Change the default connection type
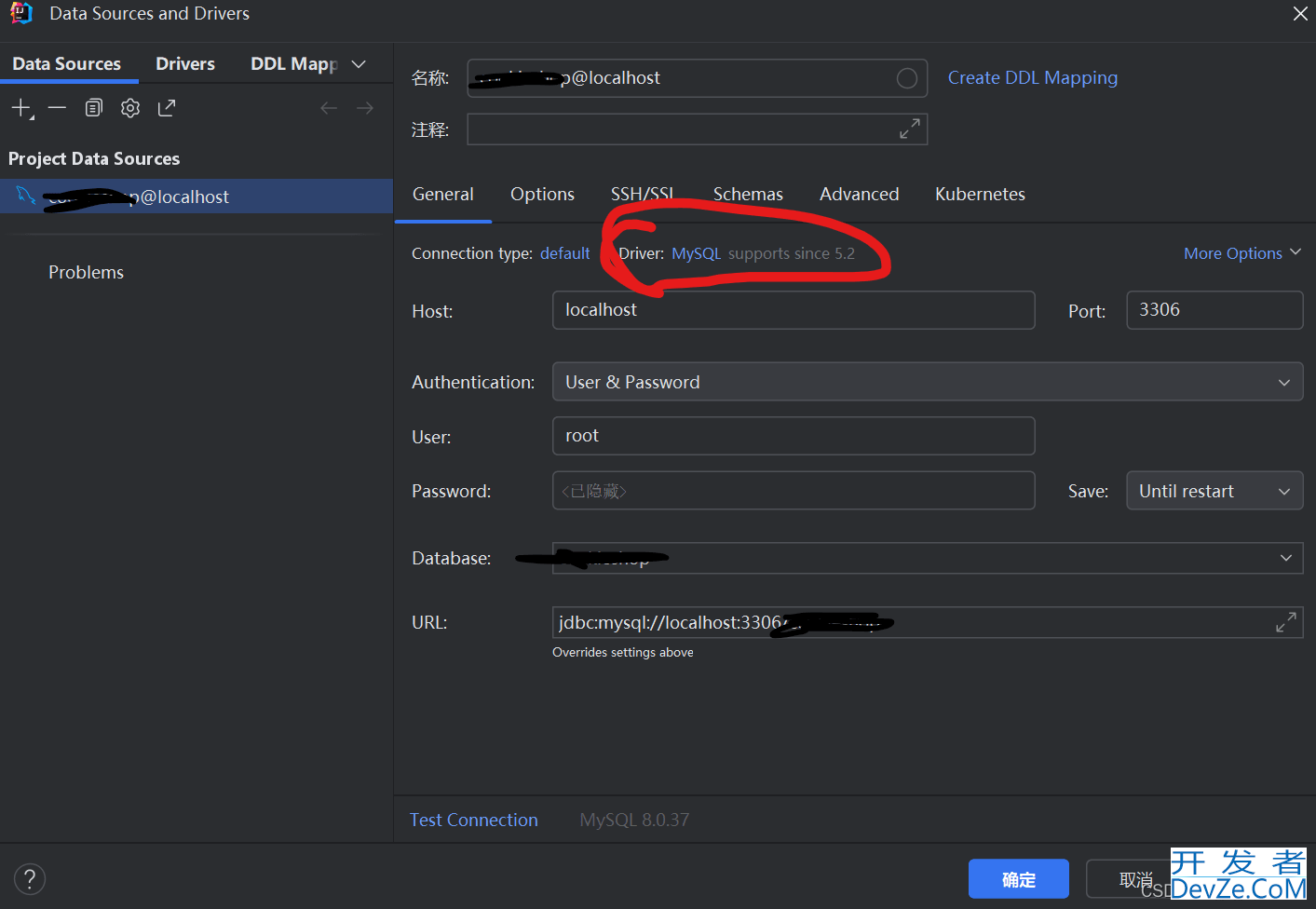The height and width of the screenshot is (909, 1316). 564,253
